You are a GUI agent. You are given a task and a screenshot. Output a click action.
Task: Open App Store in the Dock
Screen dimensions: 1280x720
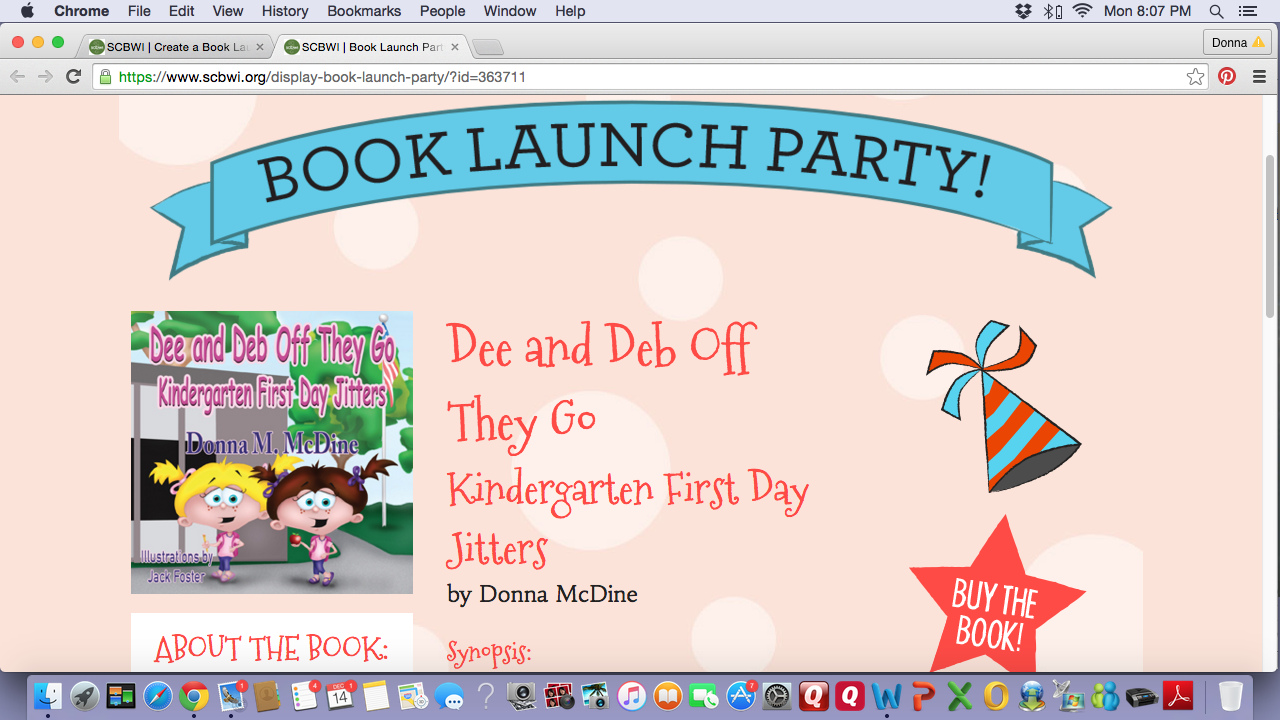coord(741,696)
